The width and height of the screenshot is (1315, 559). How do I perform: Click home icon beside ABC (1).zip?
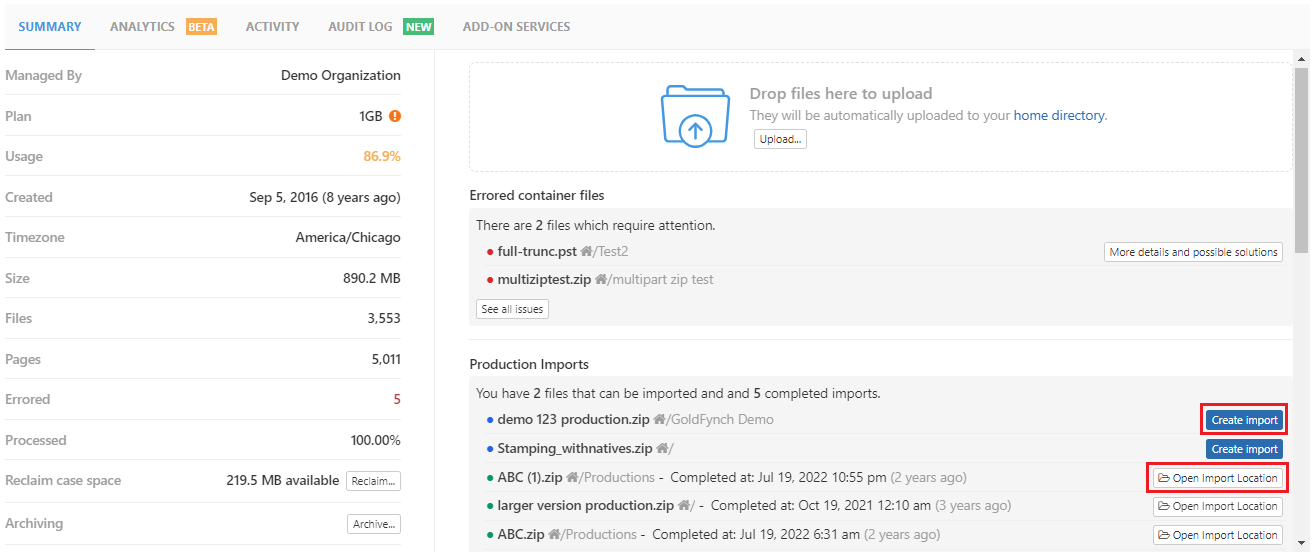(572, 478)
